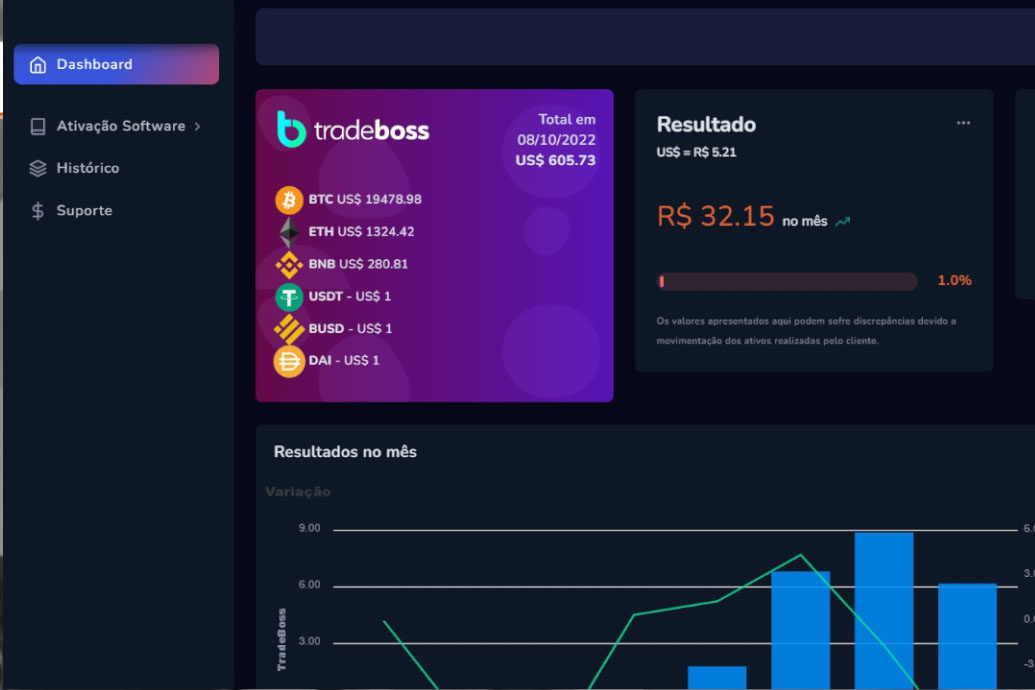The image size is (1035, 690).
Task: Open the Dashboard menu item
Action: click(116, 64)
